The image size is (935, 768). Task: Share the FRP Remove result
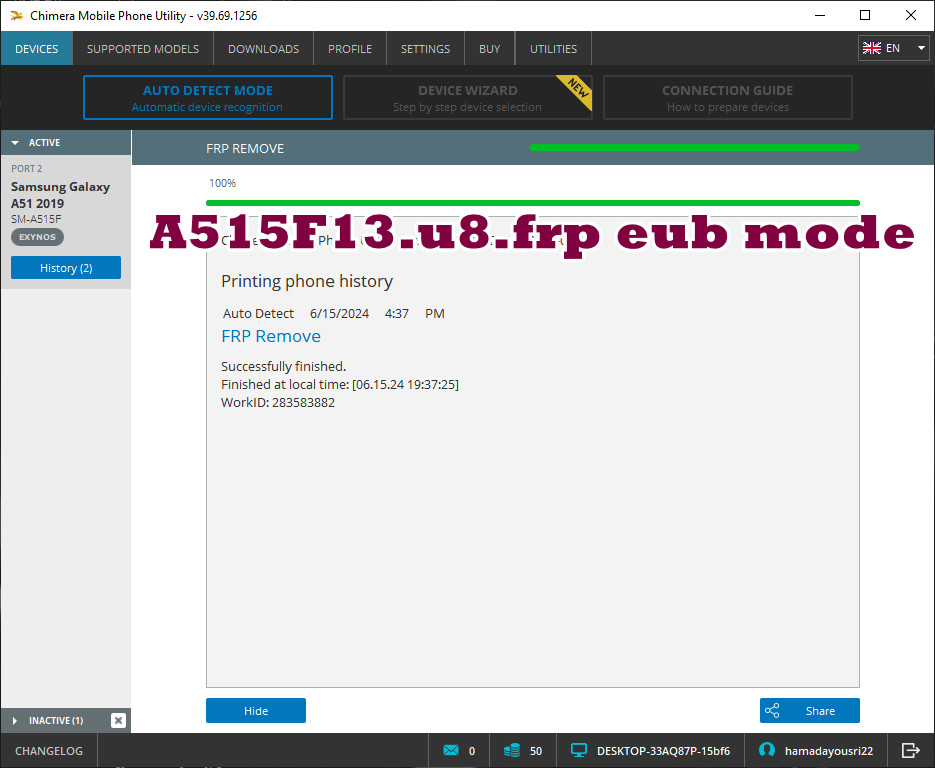tap(810, 710)
